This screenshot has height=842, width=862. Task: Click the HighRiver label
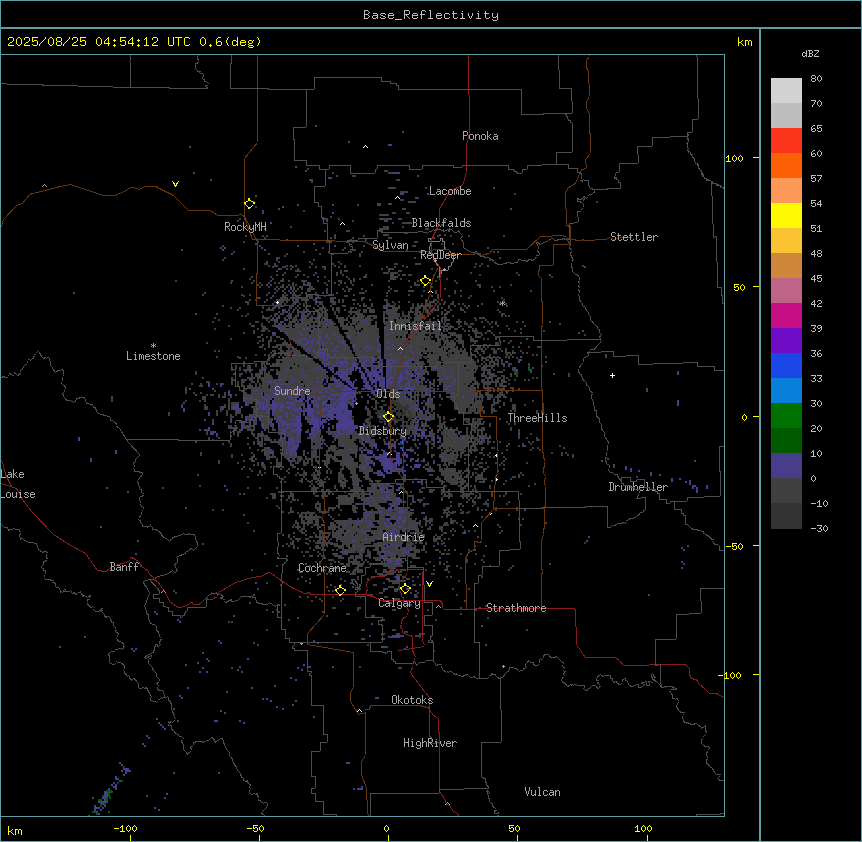430,743
